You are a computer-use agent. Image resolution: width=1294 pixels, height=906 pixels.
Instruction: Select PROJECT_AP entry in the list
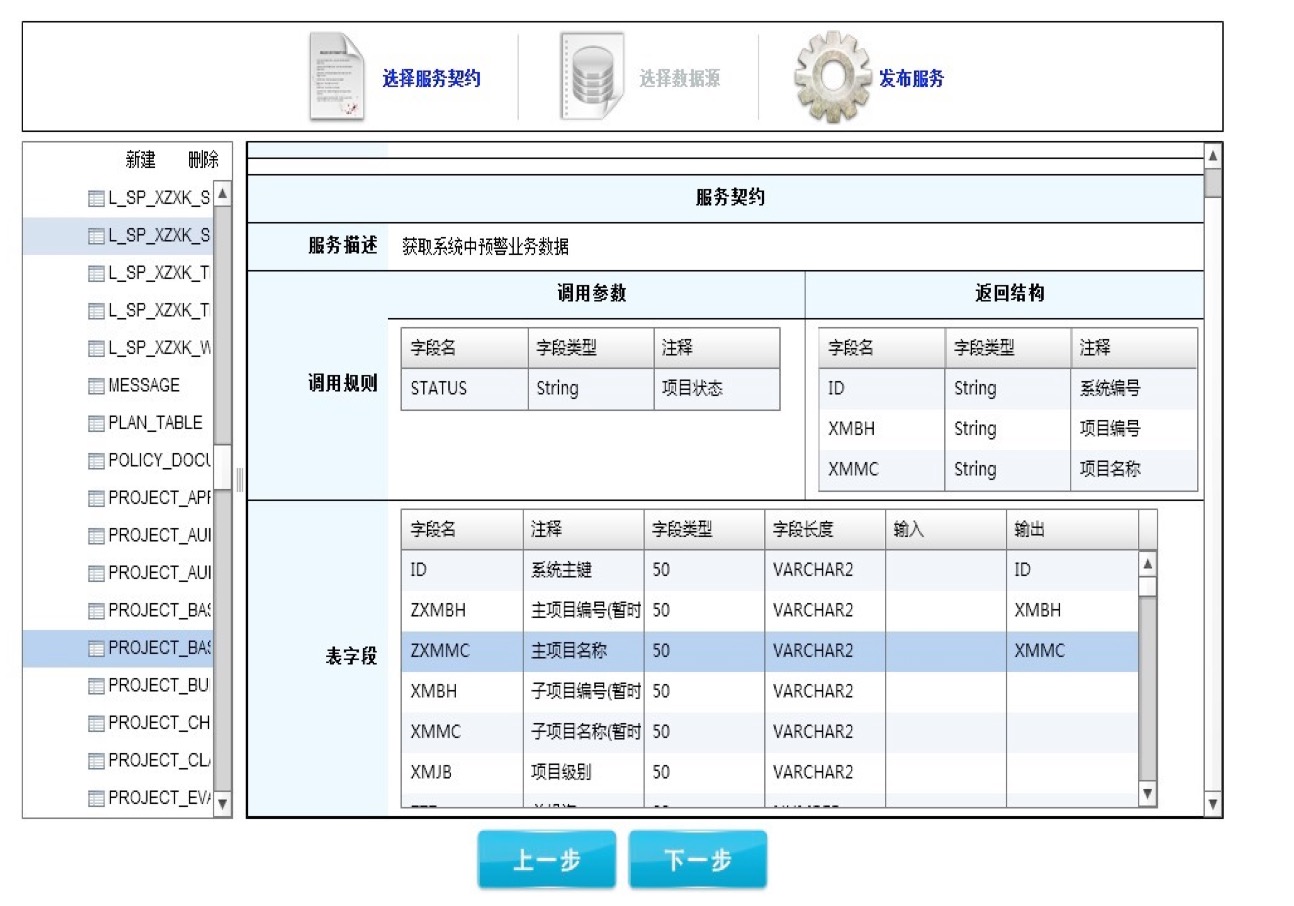coord(160,498)
